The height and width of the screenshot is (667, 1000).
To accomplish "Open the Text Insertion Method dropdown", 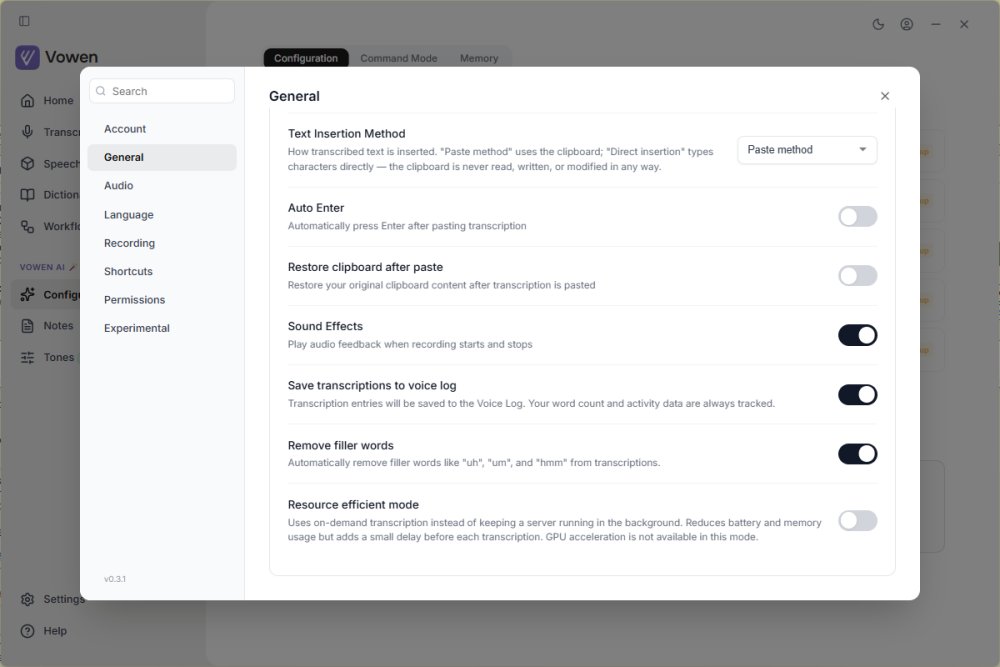I will tap(807, 150).
